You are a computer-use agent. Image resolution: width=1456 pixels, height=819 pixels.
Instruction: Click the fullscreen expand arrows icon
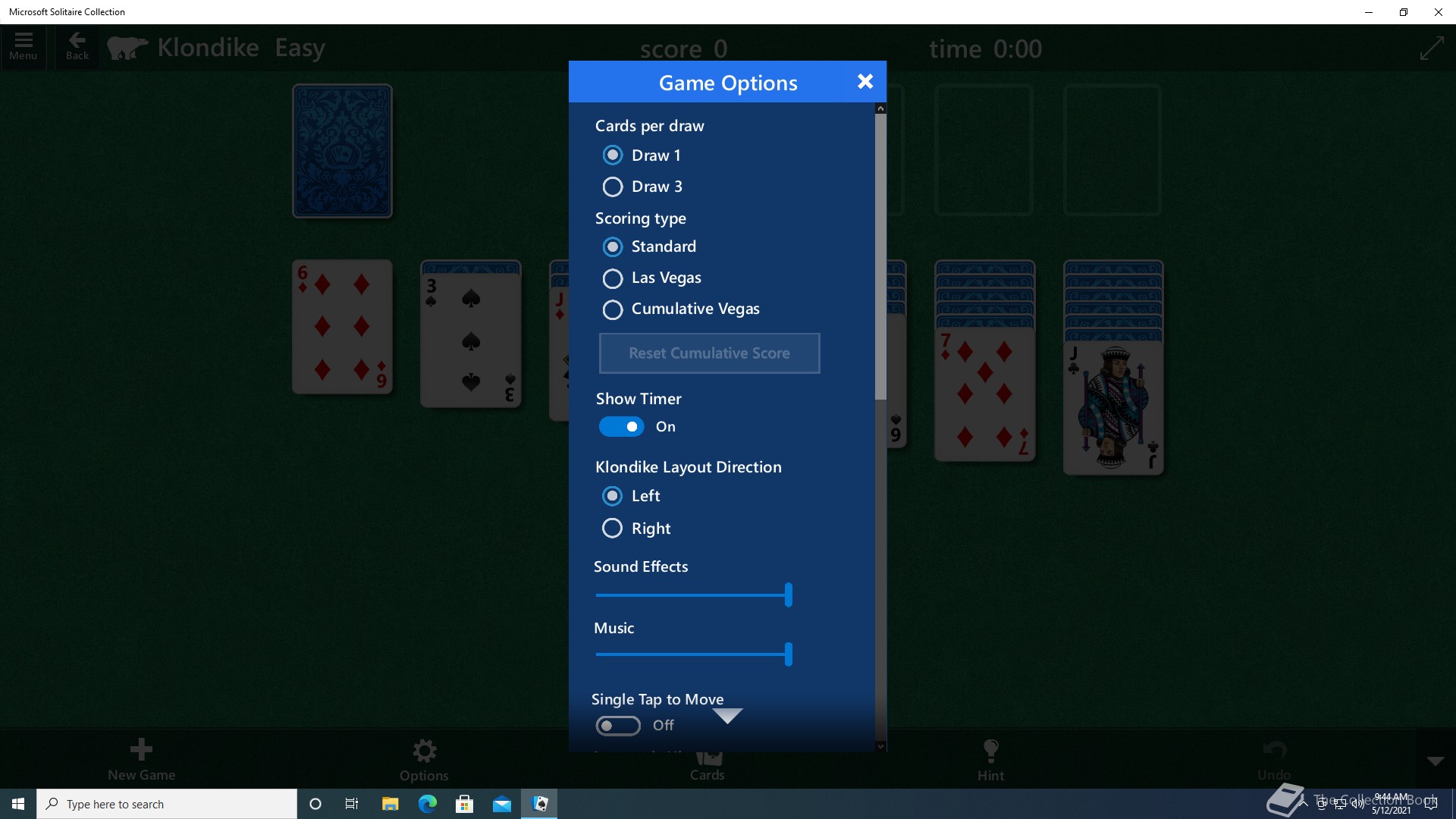(1431, 49)
